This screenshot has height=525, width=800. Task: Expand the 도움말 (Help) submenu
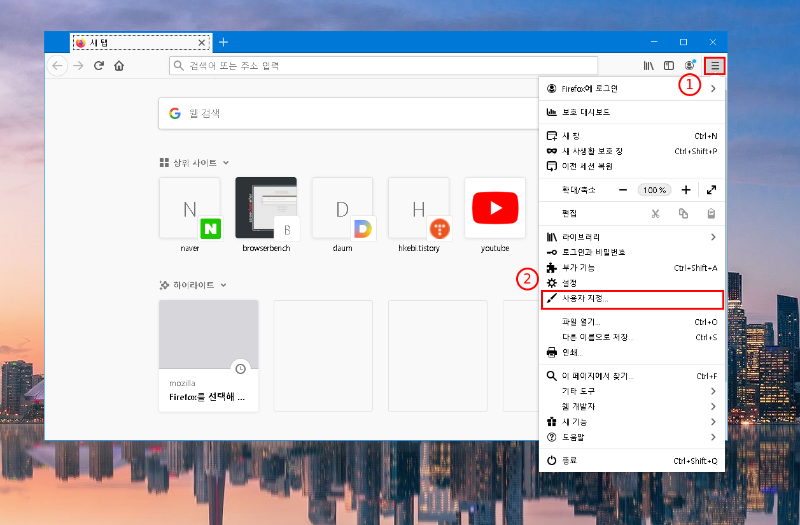(630, 437)
